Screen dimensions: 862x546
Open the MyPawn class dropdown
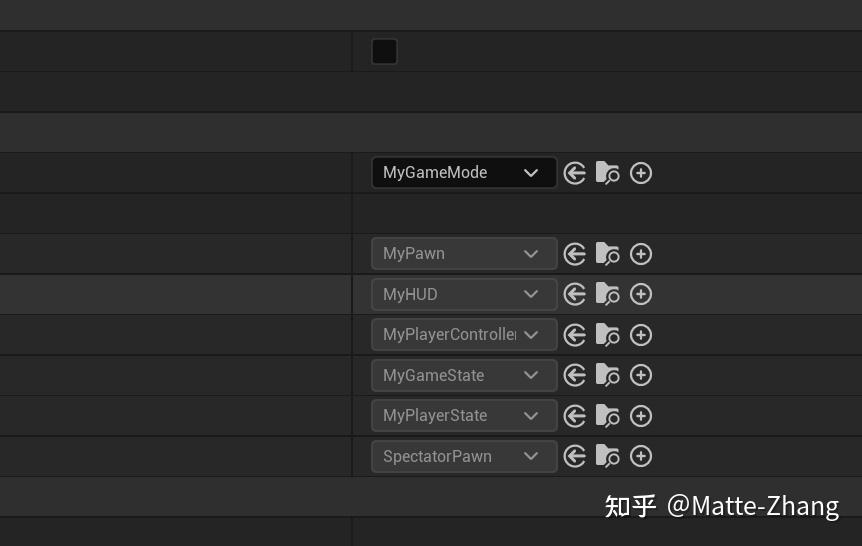click(x=463, y=254)
